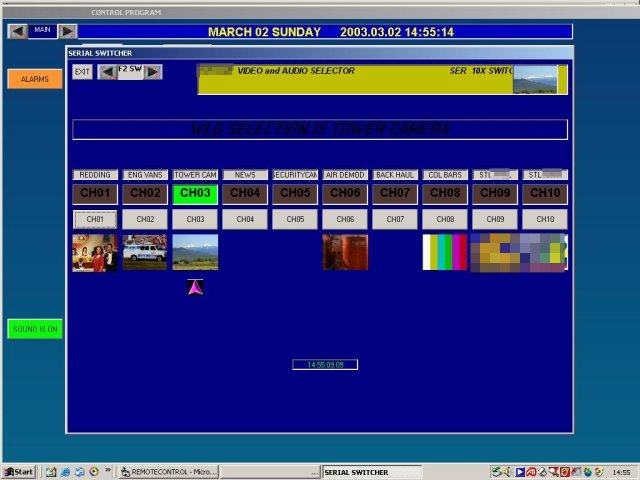Click the MAIN right arrow button

point(66,31)
